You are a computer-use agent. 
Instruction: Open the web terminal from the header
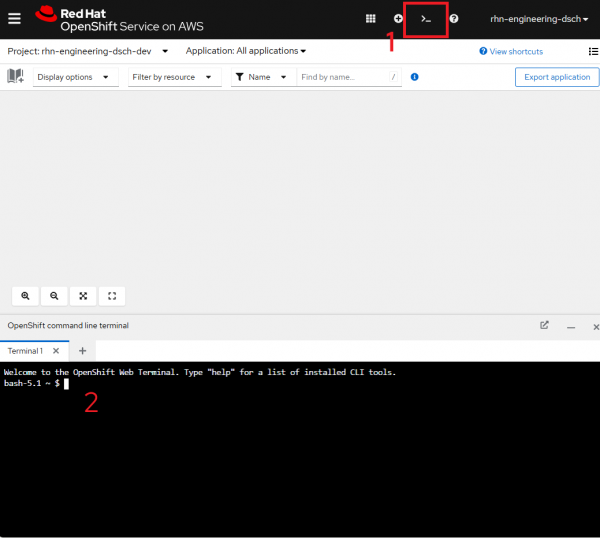426,18
